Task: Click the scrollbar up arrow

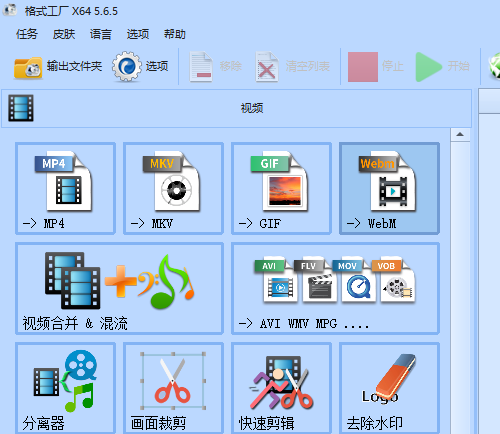Action: 460,135
